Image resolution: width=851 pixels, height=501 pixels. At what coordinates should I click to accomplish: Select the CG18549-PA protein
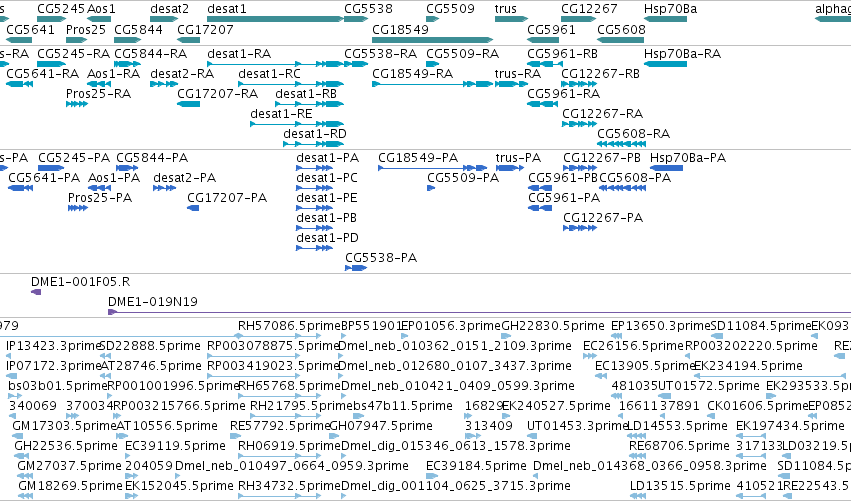[x=418, y=158]
